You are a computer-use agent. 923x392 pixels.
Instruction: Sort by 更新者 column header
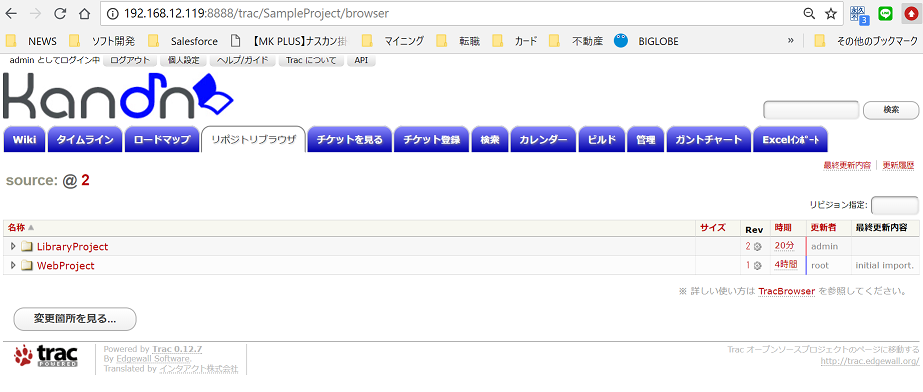[x=824, y=228]
